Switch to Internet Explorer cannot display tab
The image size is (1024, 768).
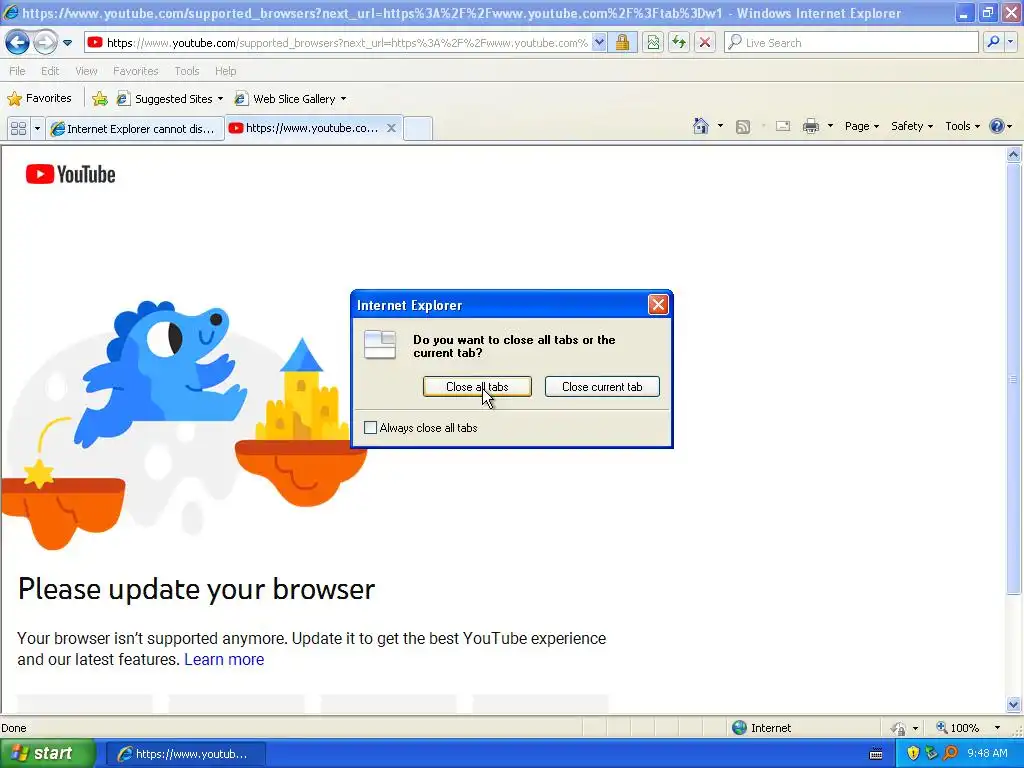(135, 129)
